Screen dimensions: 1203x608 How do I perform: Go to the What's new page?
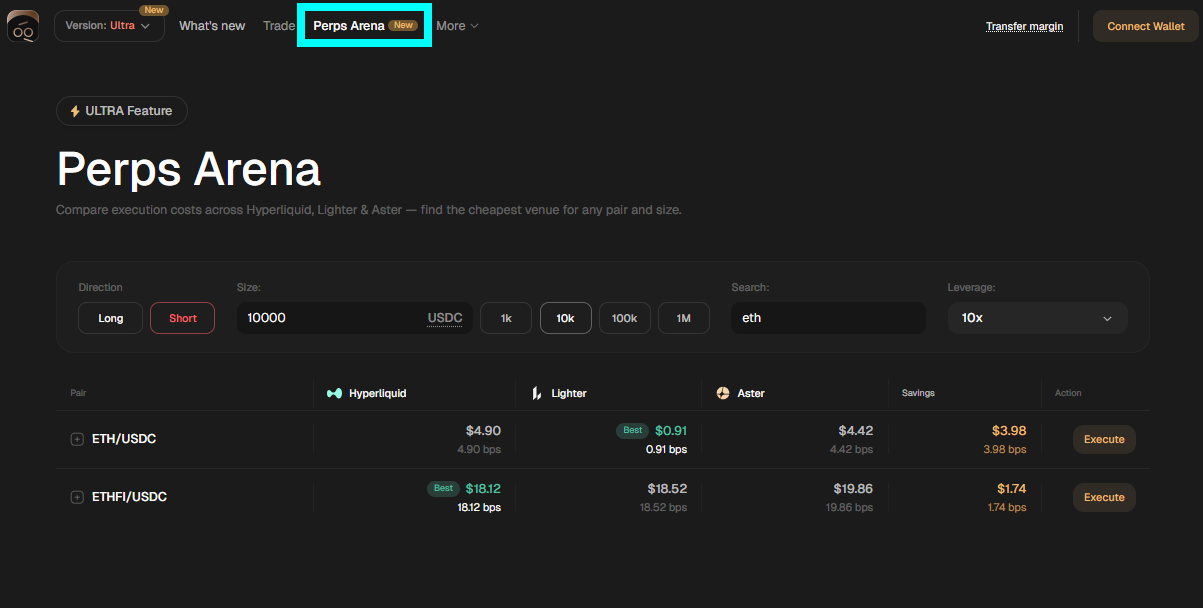coord(212,26)
